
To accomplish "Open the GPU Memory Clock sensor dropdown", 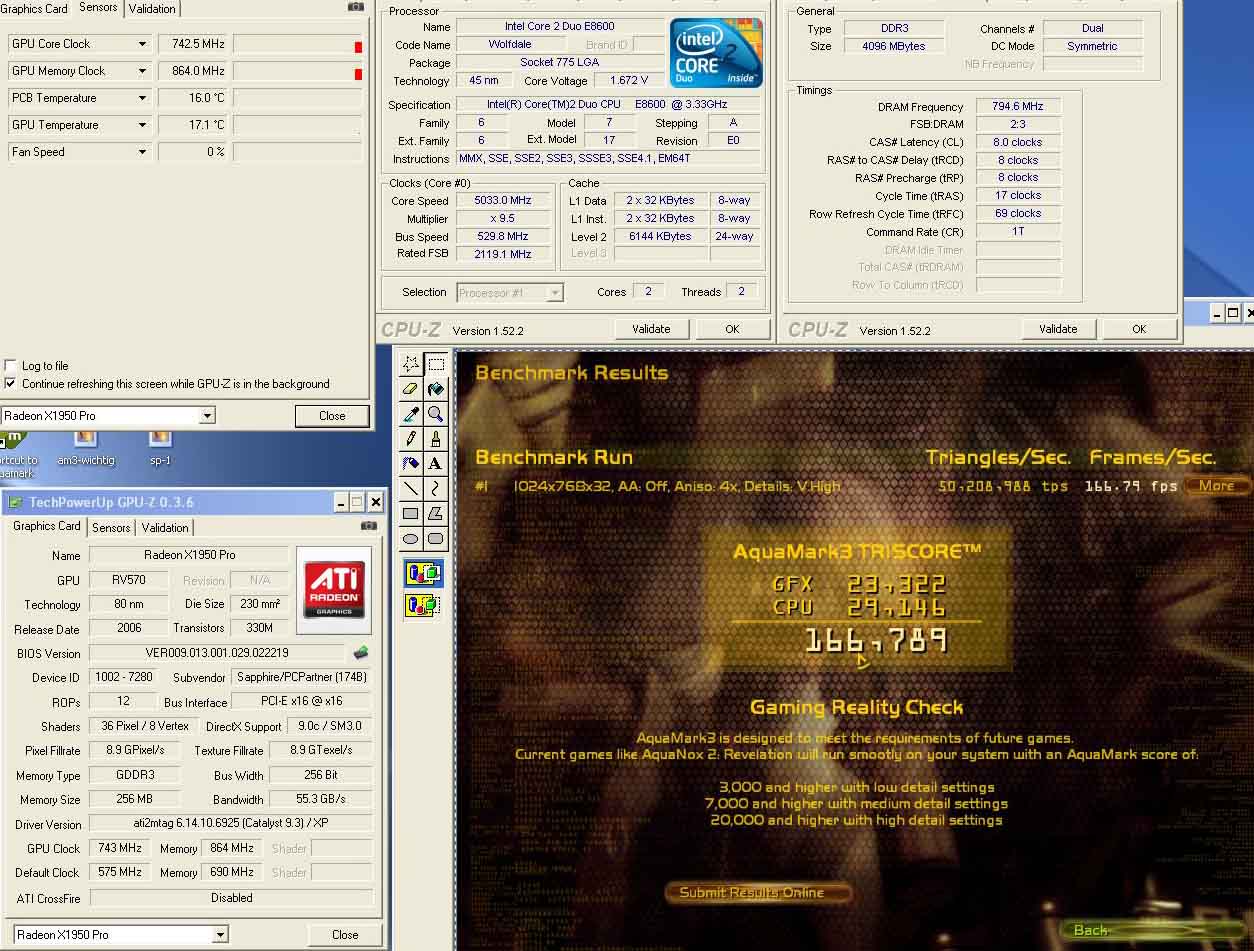I will coord(142,71).
